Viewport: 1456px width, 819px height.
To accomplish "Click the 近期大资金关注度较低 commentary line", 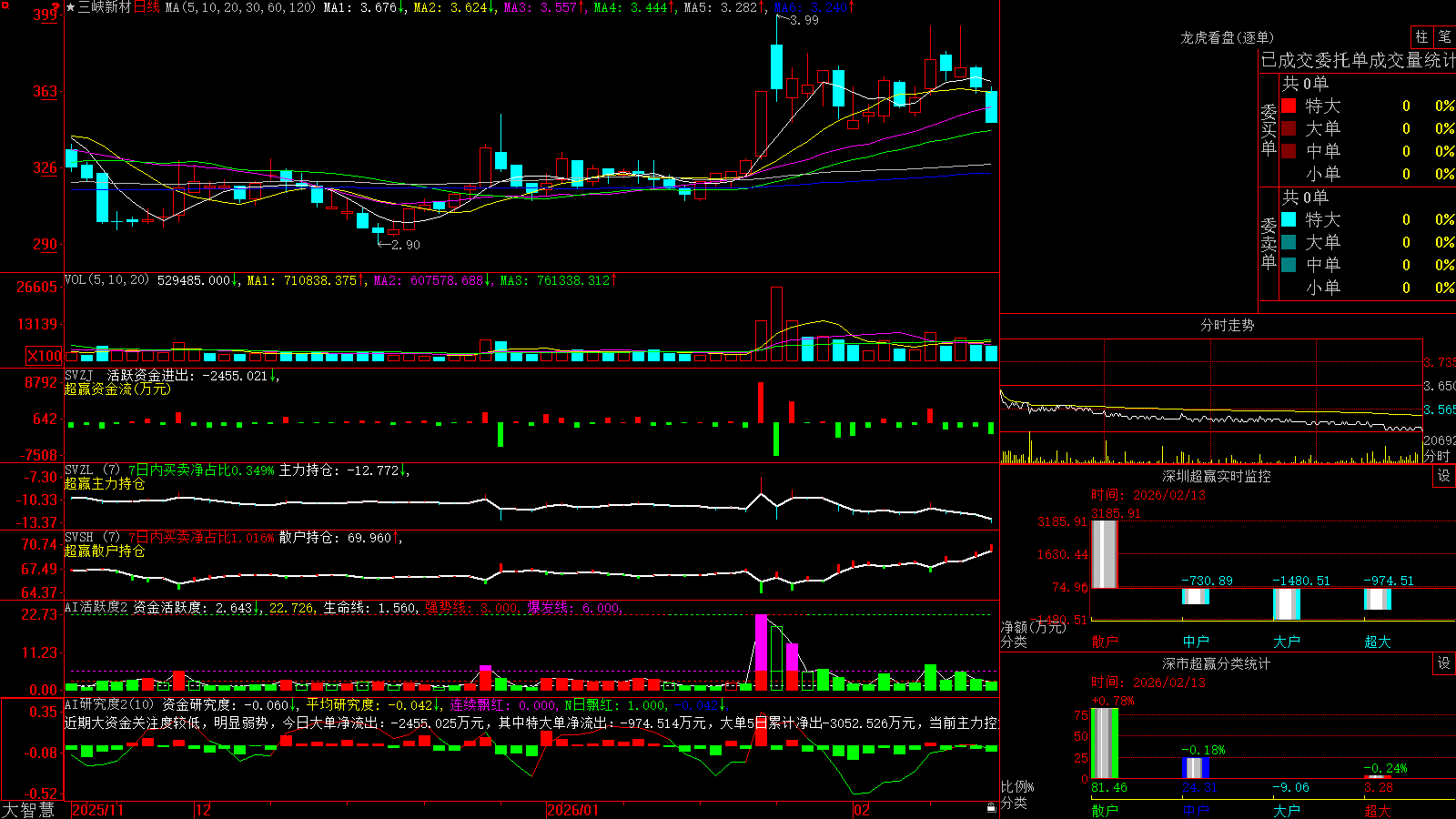I will click(x=531, y=723).
